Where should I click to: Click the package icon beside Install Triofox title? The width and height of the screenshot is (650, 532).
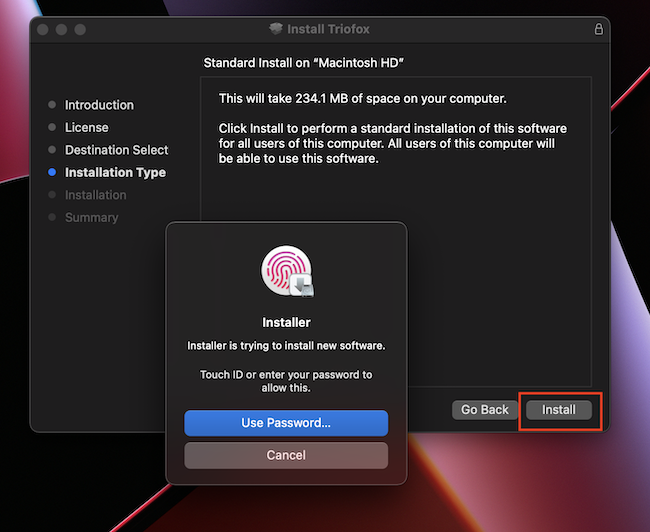pos(276,29)
